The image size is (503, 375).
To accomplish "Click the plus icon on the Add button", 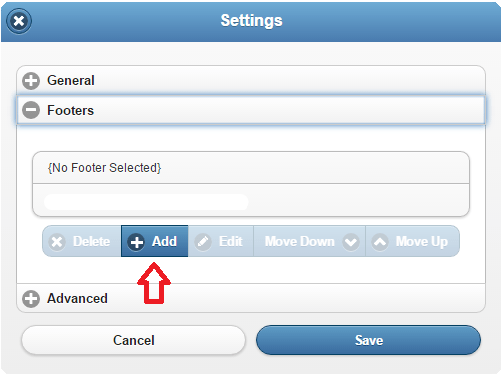I will 136,242.
